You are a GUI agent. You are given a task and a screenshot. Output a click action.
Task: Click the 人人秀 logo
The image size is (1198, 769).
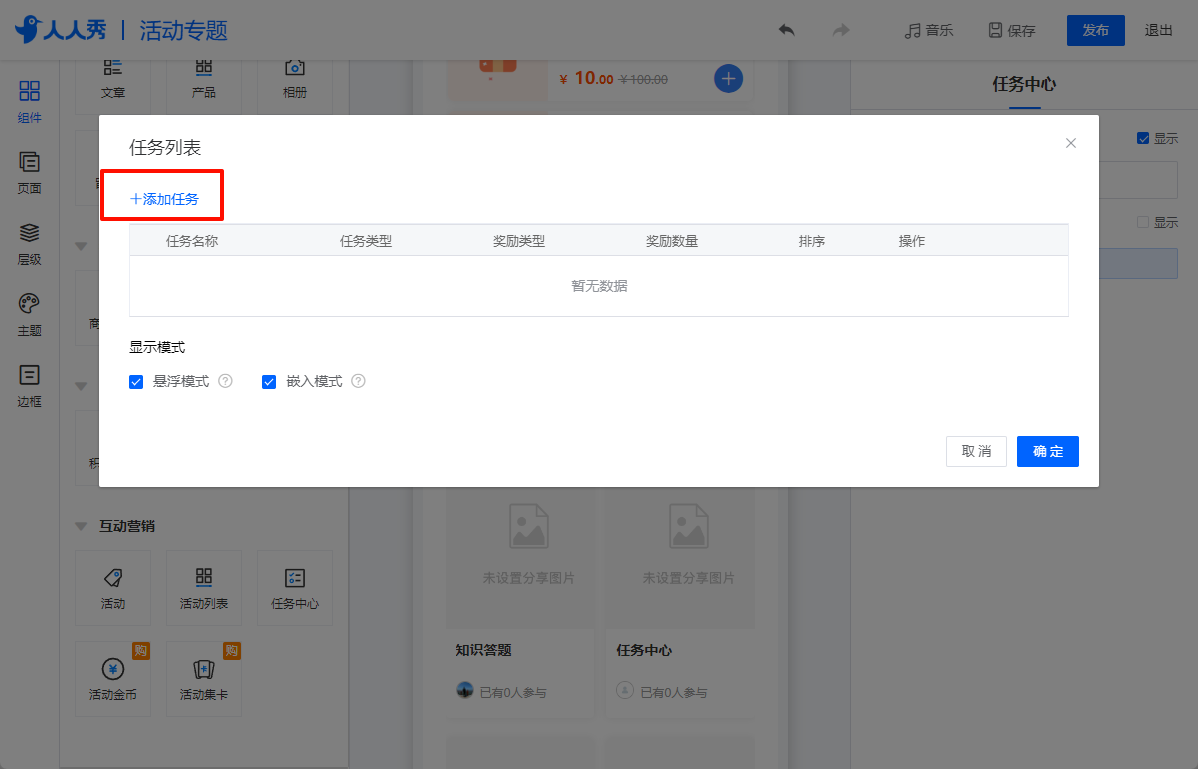[61, 30]
